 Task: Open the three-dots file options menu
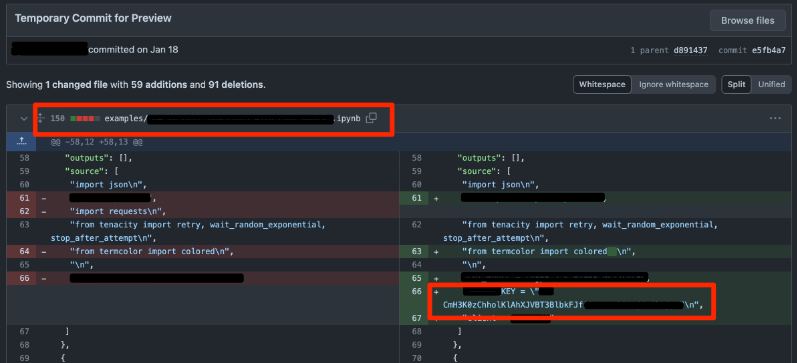pyautogui.click(x=775, y=118)
